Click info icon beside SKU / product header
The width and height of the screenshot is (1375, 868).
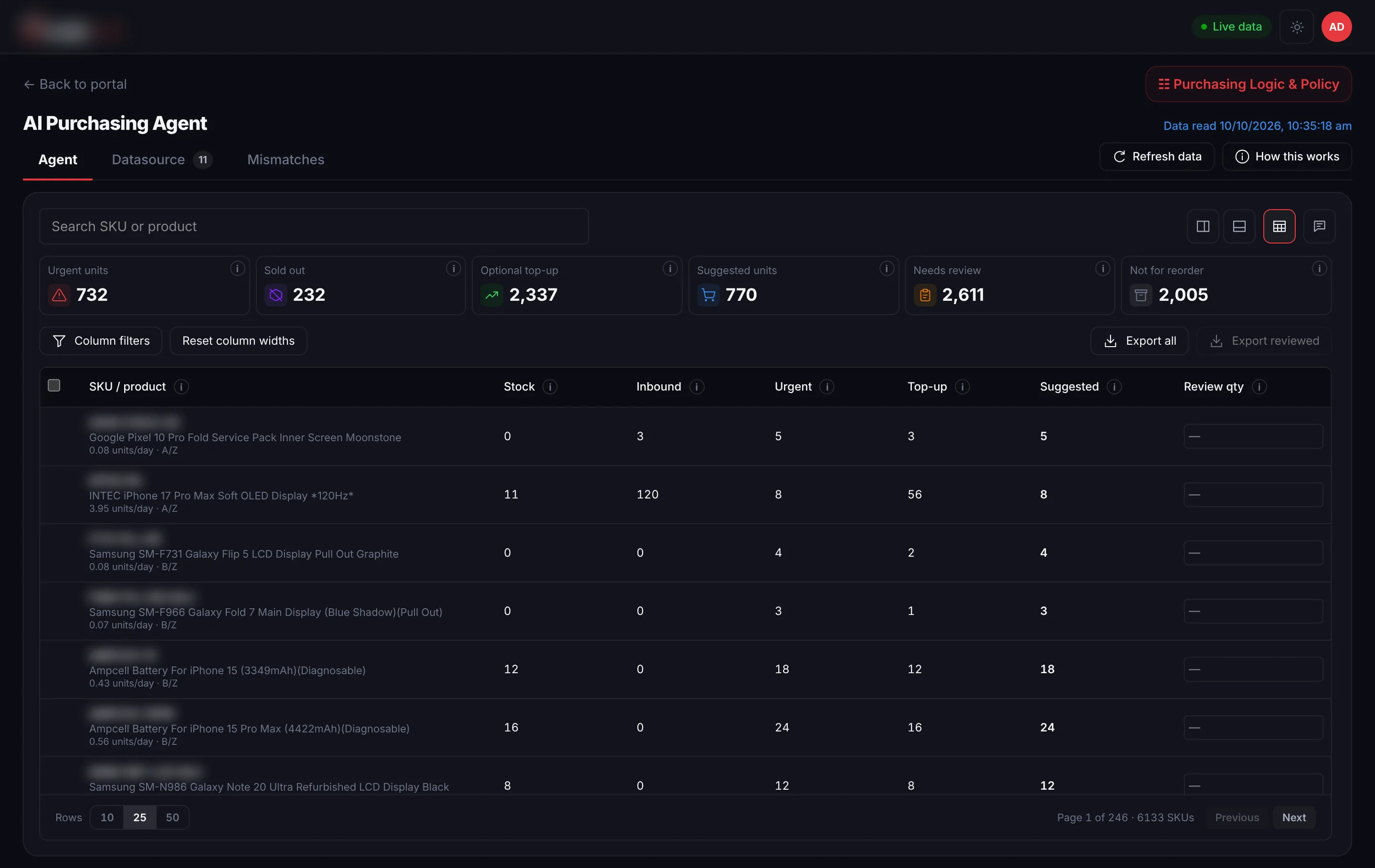click(x=181, y=387)
